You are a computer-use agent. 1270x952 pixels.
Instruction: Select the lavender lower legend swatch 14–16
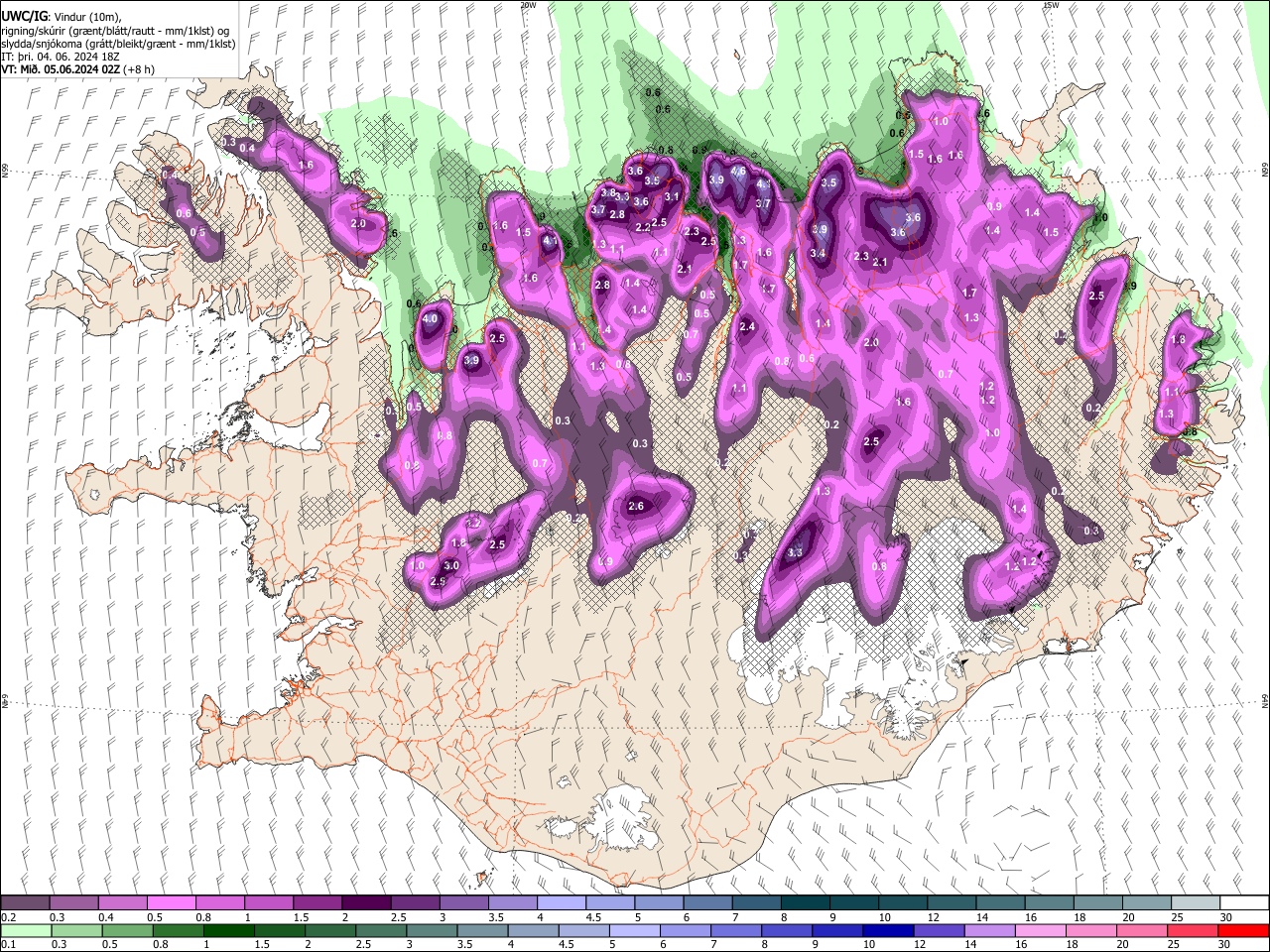[988, 930]
